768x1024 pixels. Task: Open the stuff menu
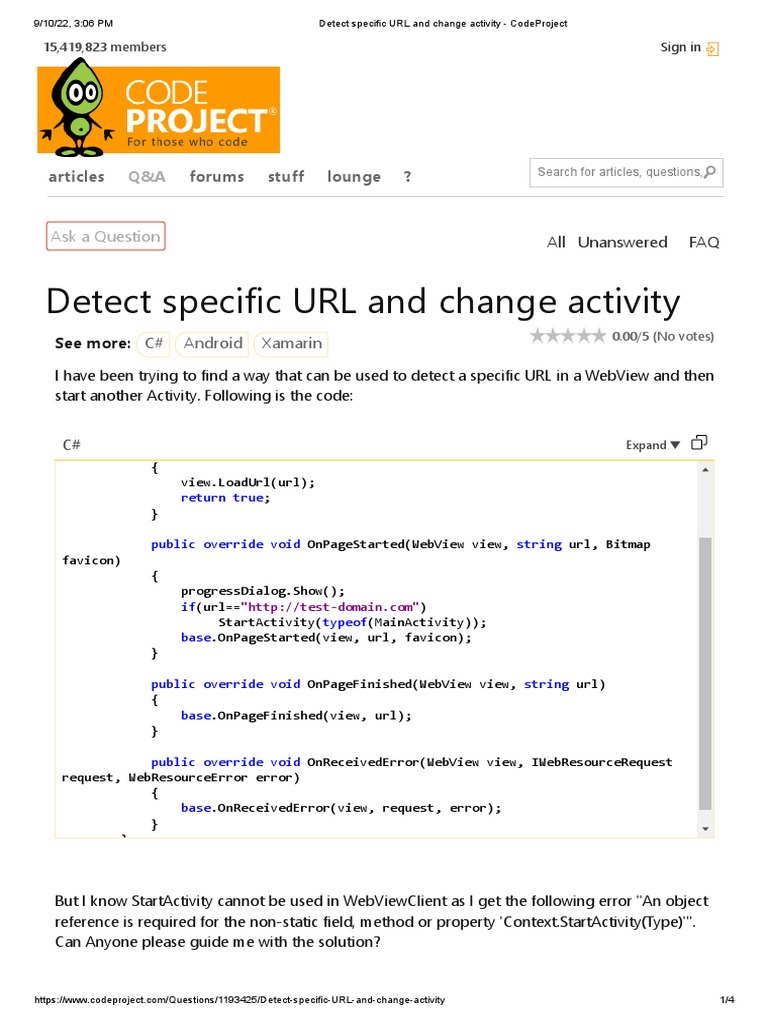pyautogui.click(x=286, y=176)
